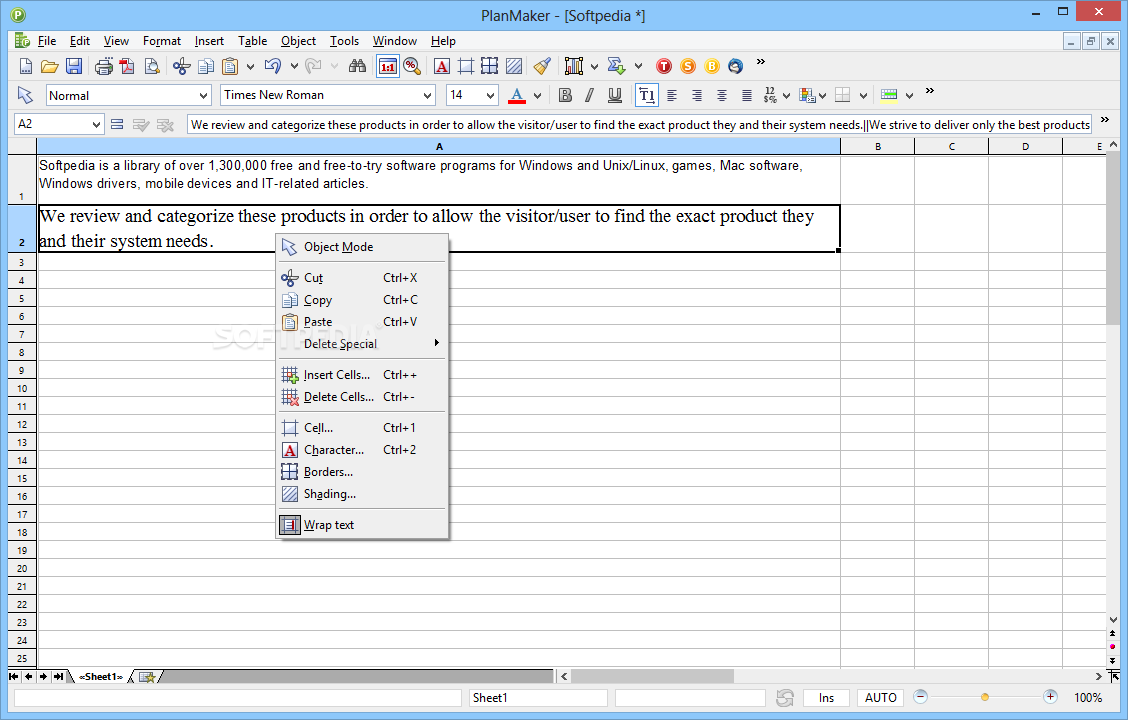The height and width of the screenshot is (720, 1128).
Task: Open the Table menu
Action: tap(253, 41)
